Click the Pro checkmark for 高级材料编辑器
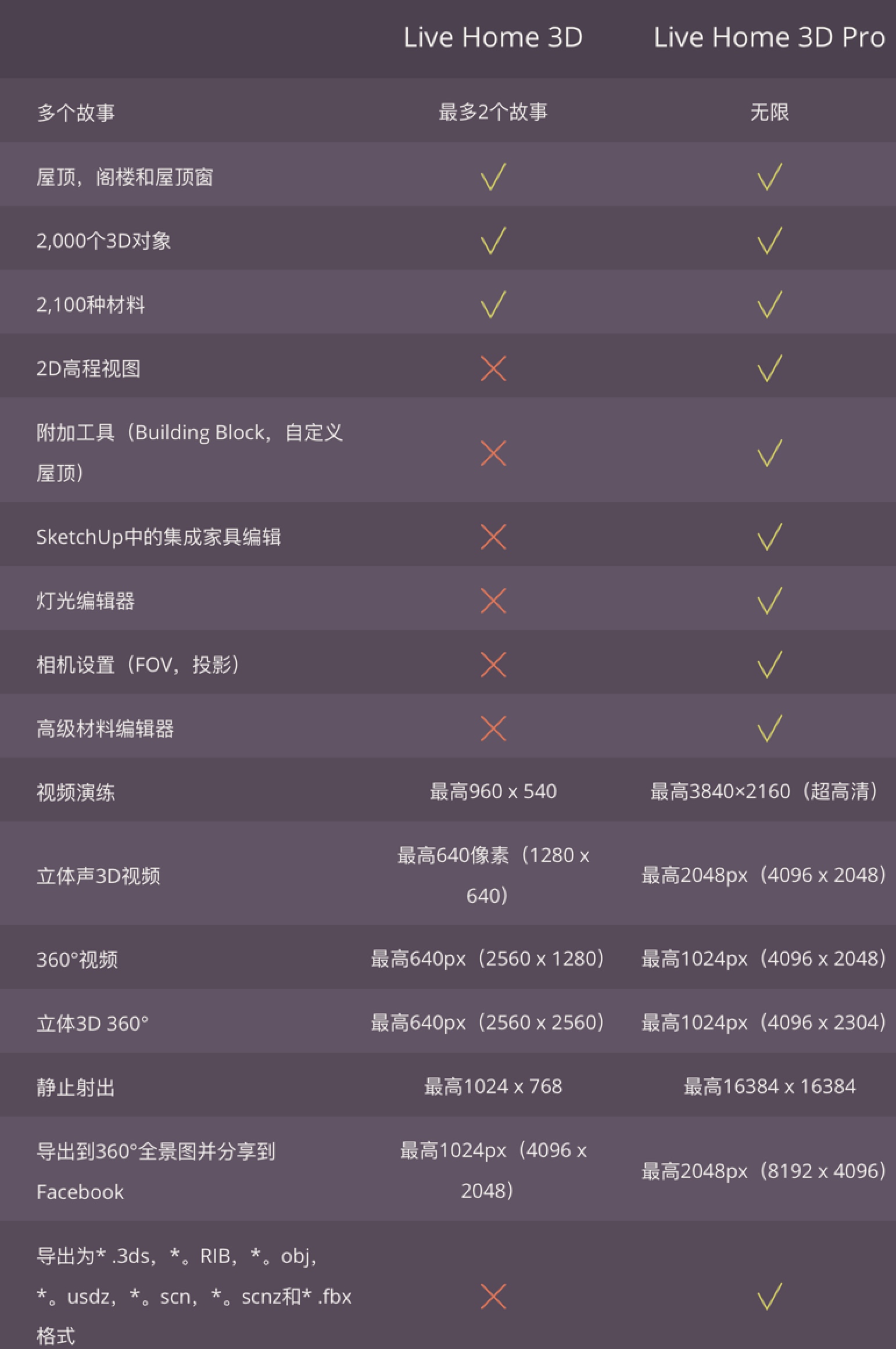The image size is (896, 1349). point(769,729)
